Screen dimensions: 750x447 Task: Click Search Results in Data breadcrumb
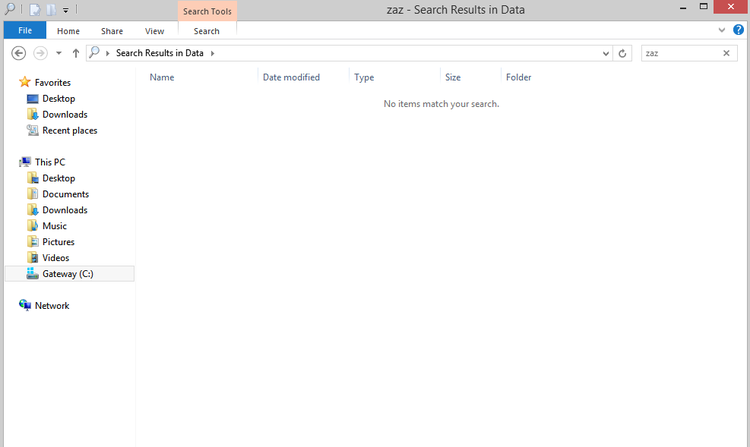pos(160,53)
